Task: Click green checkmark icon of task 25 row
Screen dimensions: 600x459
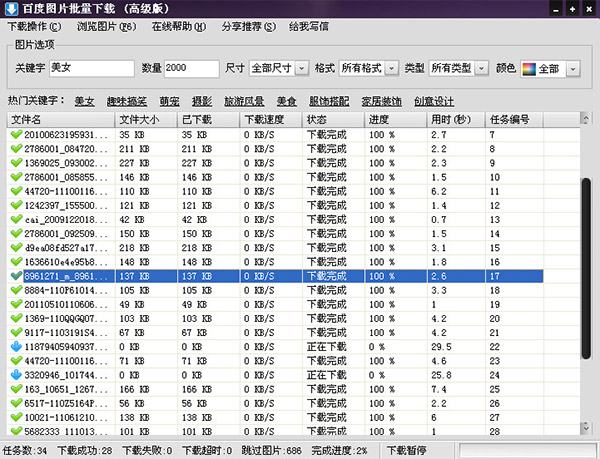Action: pyautogui.click(x=16, y=389)
